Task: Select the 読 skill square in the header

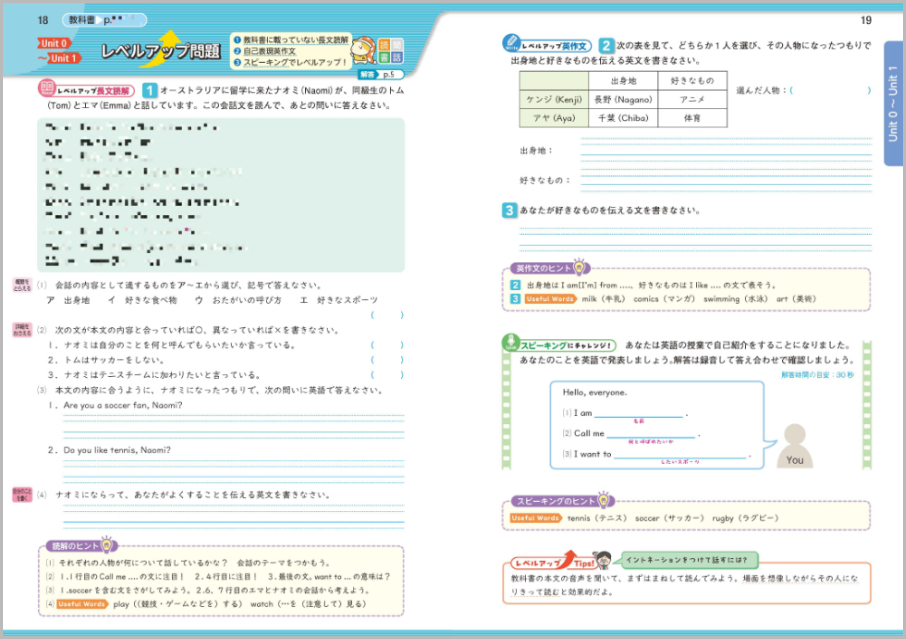Action: point(384,45)
